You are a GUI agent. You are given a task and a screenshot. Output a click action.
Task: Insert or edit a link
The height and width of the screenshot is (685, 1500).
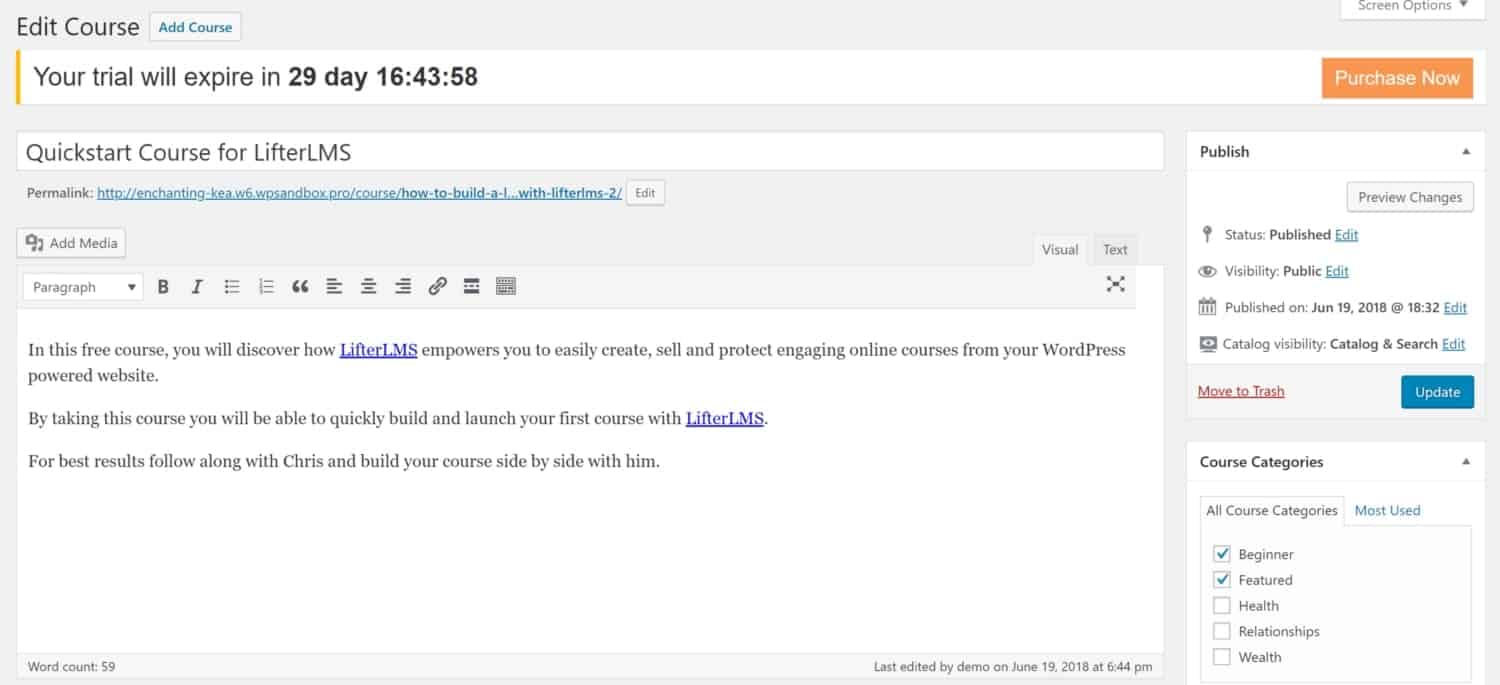coord(437,287)
